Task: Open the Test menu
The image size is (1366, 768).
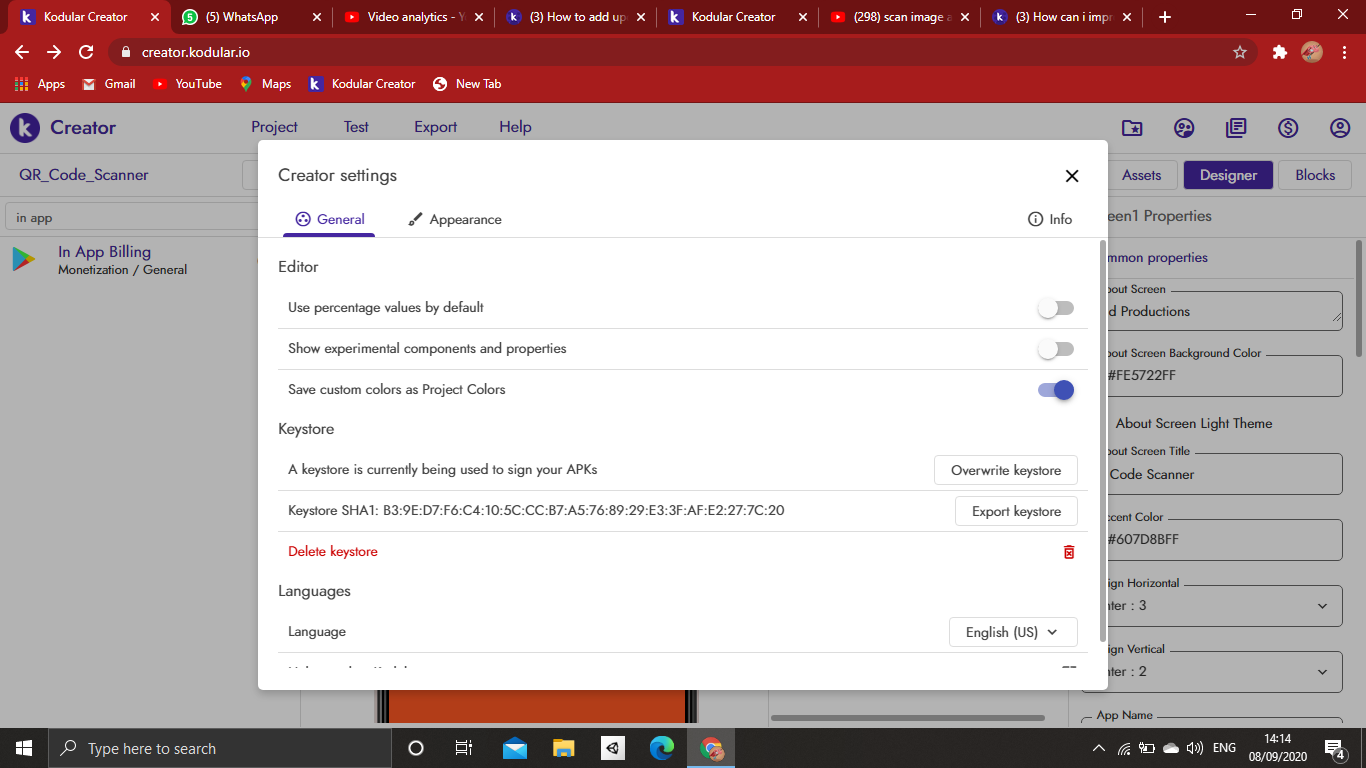Action: tap(356, 127)
